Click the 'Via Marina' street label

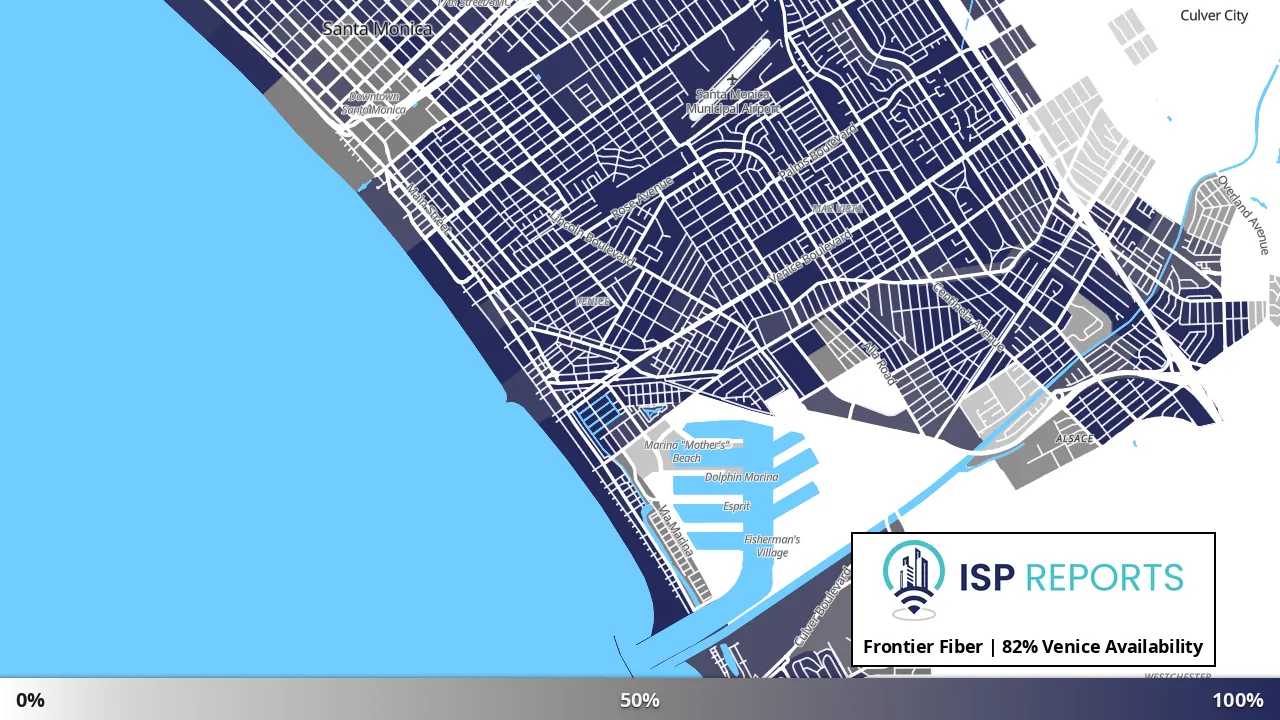click(x=675, y=530)
